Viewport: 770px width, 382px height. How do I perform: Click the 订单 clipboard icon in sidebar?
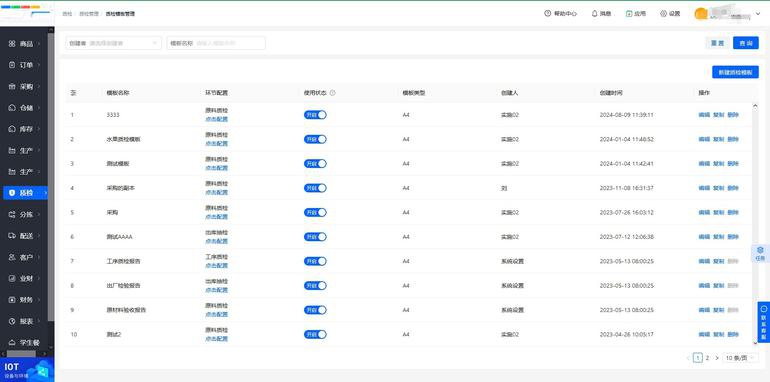click(x=12, y=65)
